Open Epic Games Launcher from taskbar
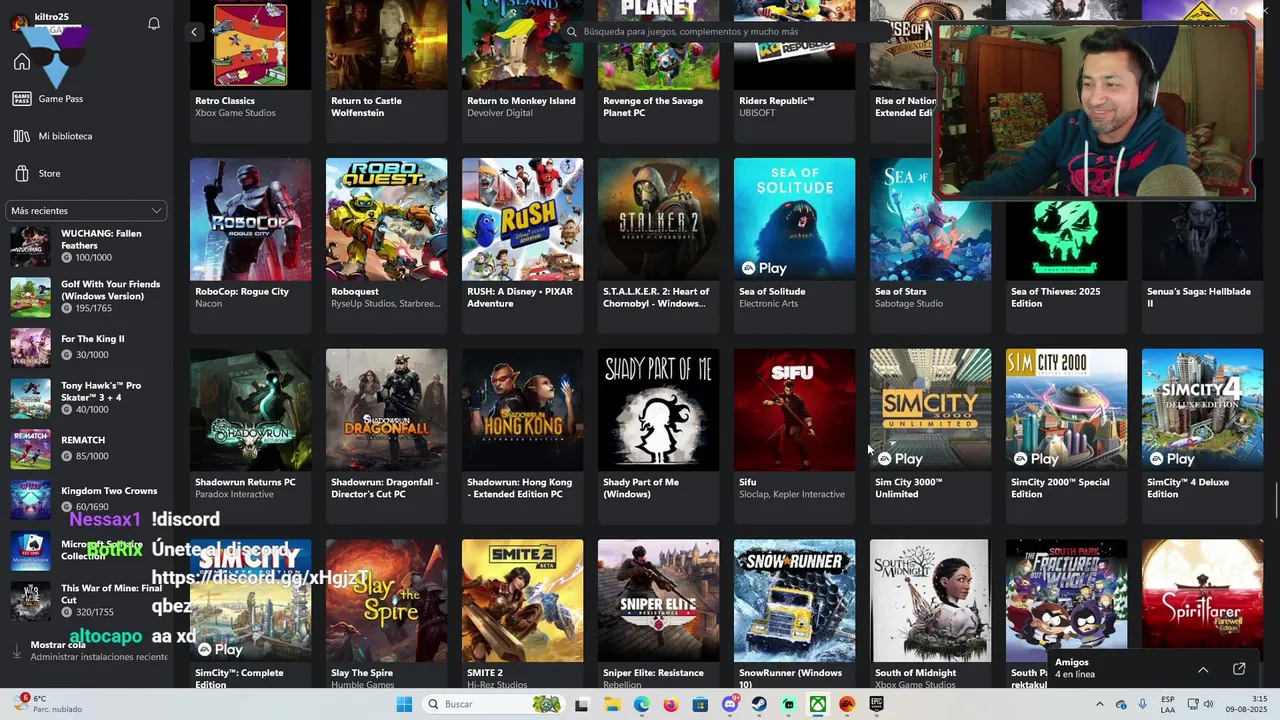This screenshot has height=720, width=1280. click(877, 705)
